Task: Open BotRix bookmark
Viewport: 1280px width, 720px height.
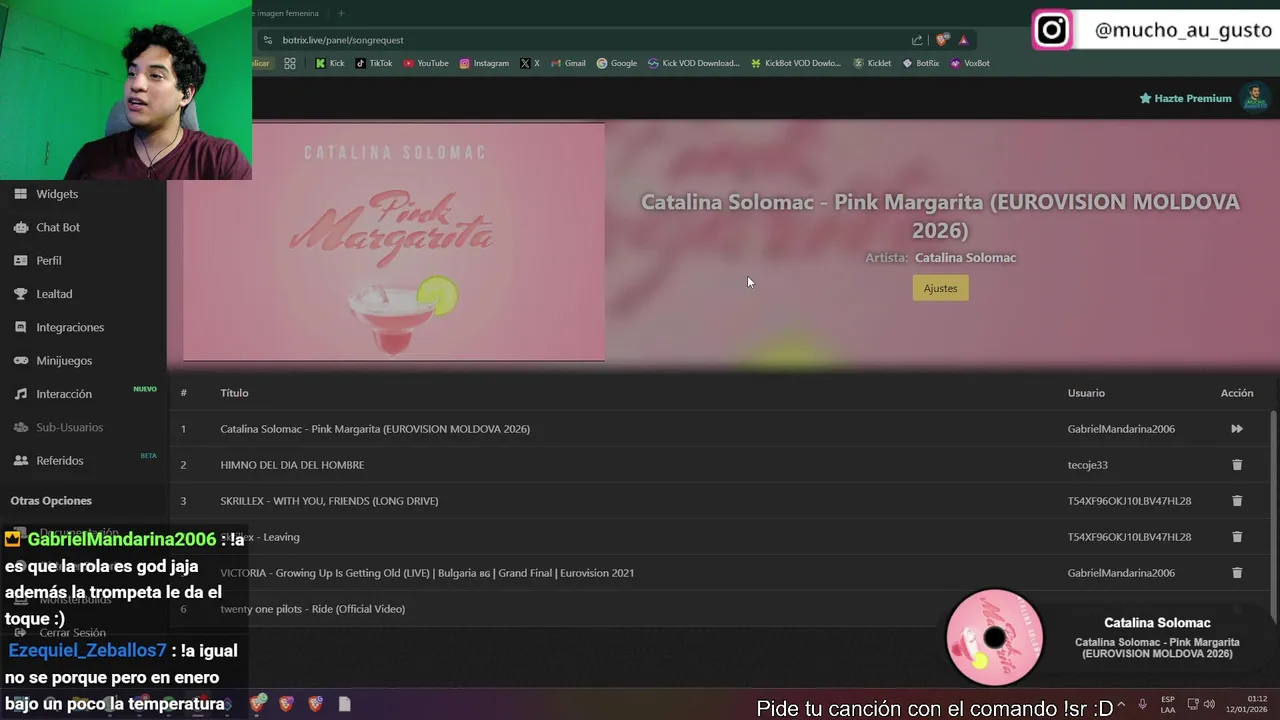Action: (x=921, y=63)
